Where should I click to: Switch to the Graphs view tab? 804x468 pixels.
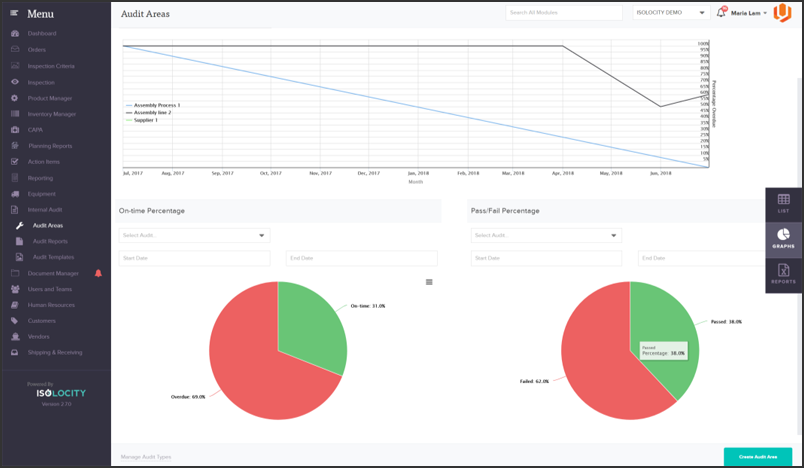pyautogui.click(x=783, y=239)
